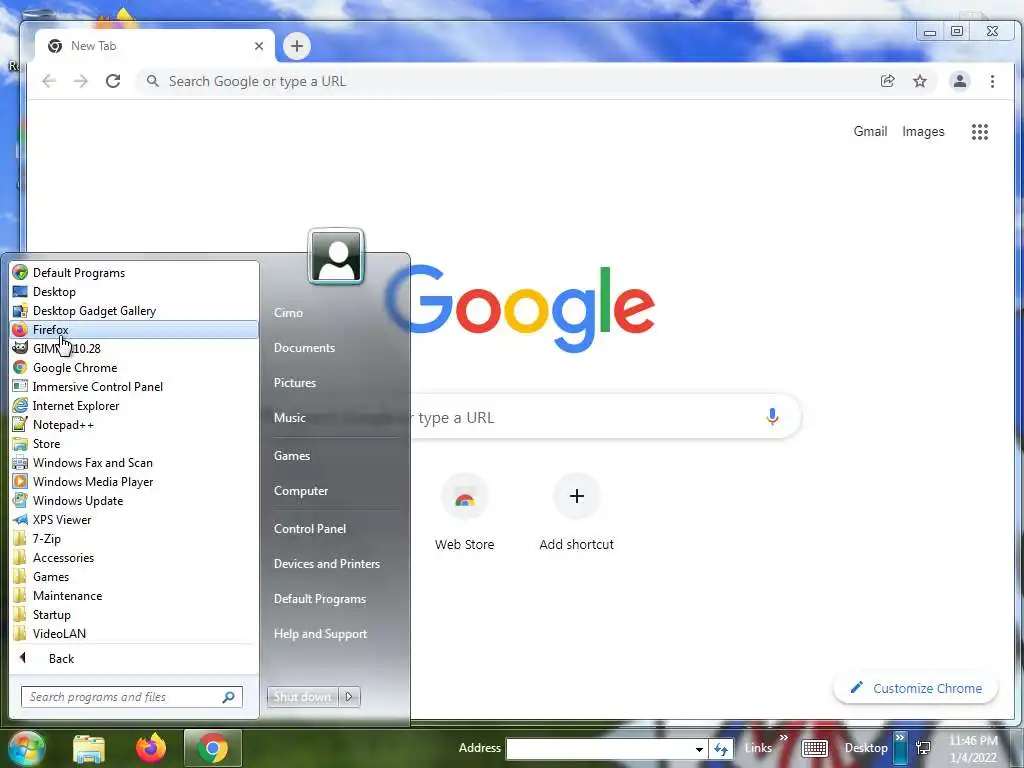
Task: Expand the Maintenance folder
Action: (135, 596)
